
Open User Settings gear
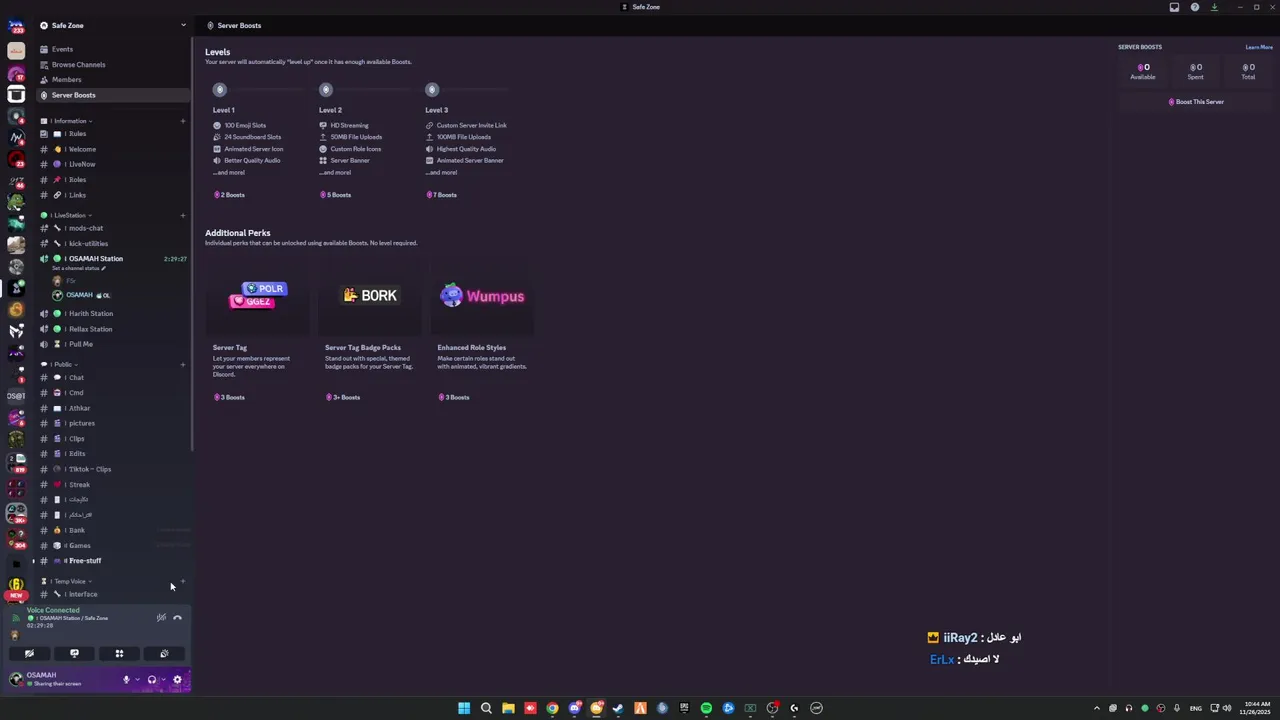click(x=177, y=680)
